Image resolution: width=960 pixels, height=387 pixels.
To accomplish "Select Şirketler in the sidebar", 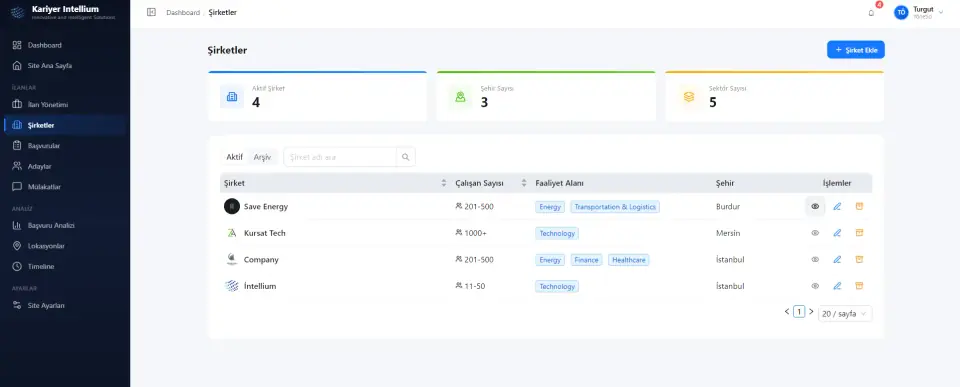I will click(65, 126).
